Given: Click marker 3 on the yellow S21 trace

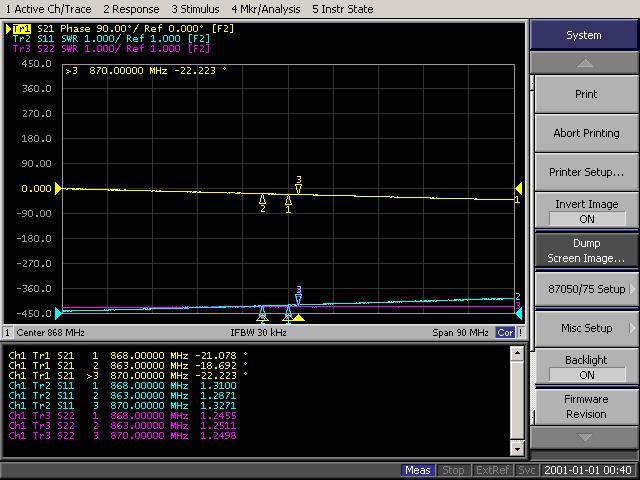Looking at the screenshot, I should (x=298, y=187).
